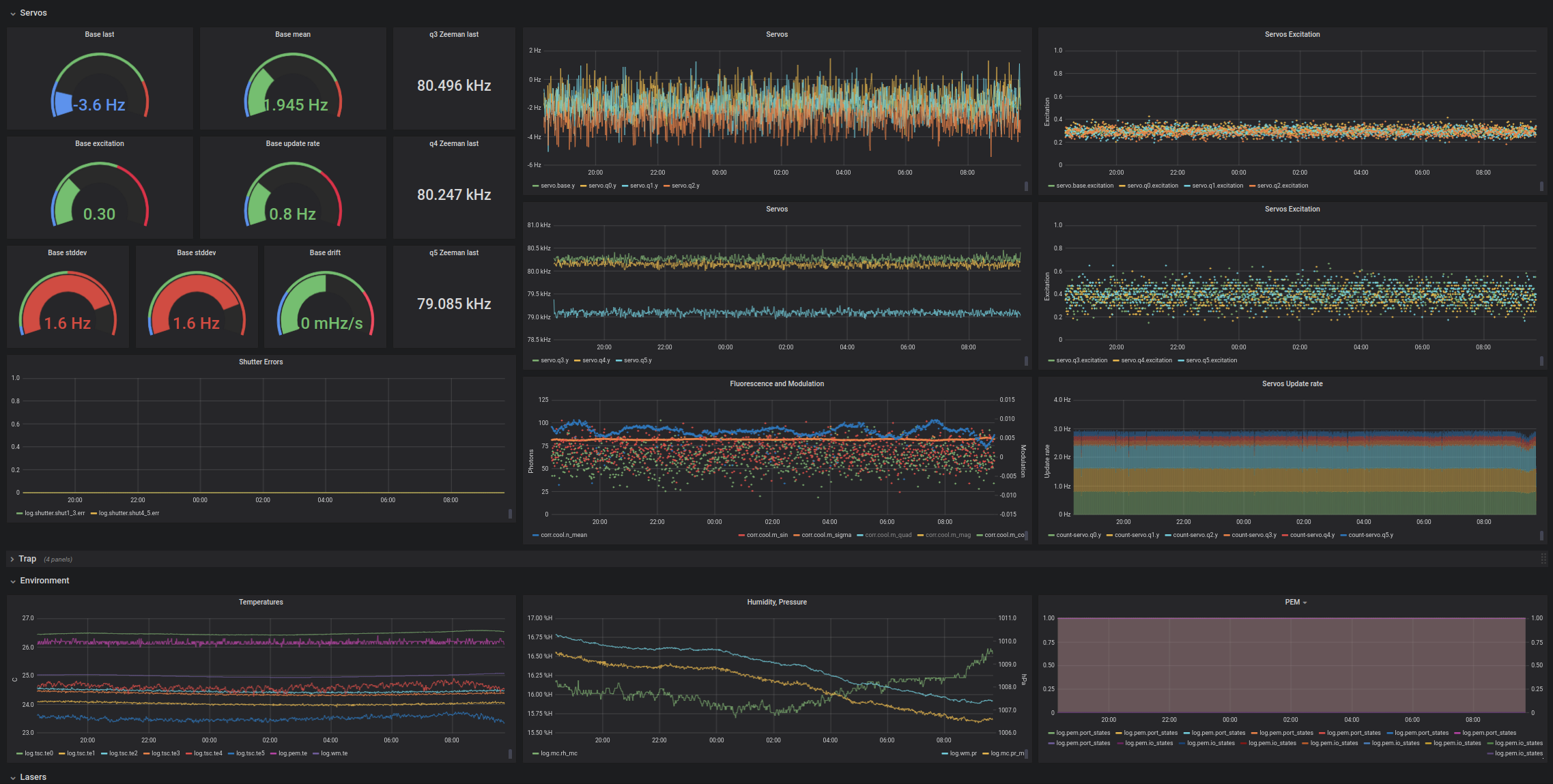
Task: Expand the collapsed Trap row
Action: point(13,559)
